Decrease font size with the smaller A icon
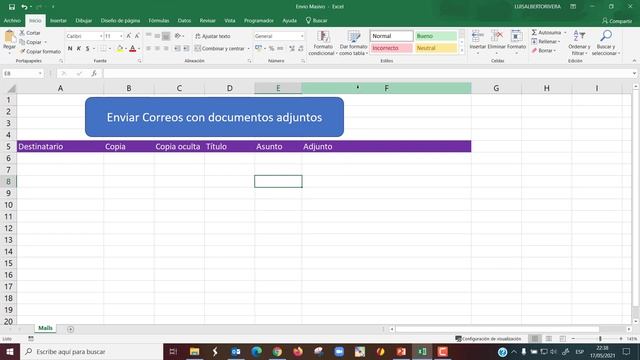The image size is (640, 360). pyautogui.click(x=137, y=36)
